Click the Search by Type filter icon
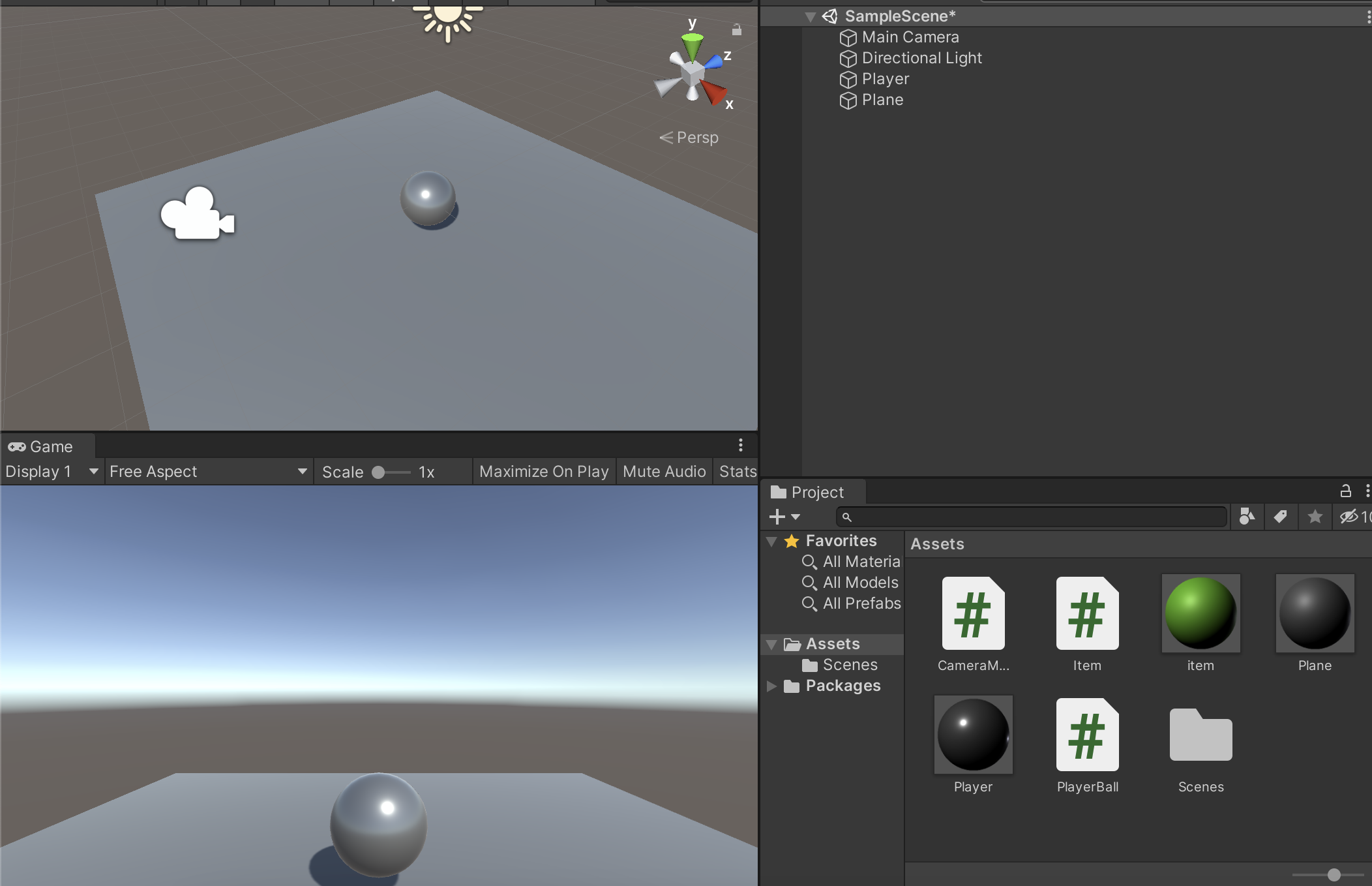The image size is (1372, 886). (1246, 517)
